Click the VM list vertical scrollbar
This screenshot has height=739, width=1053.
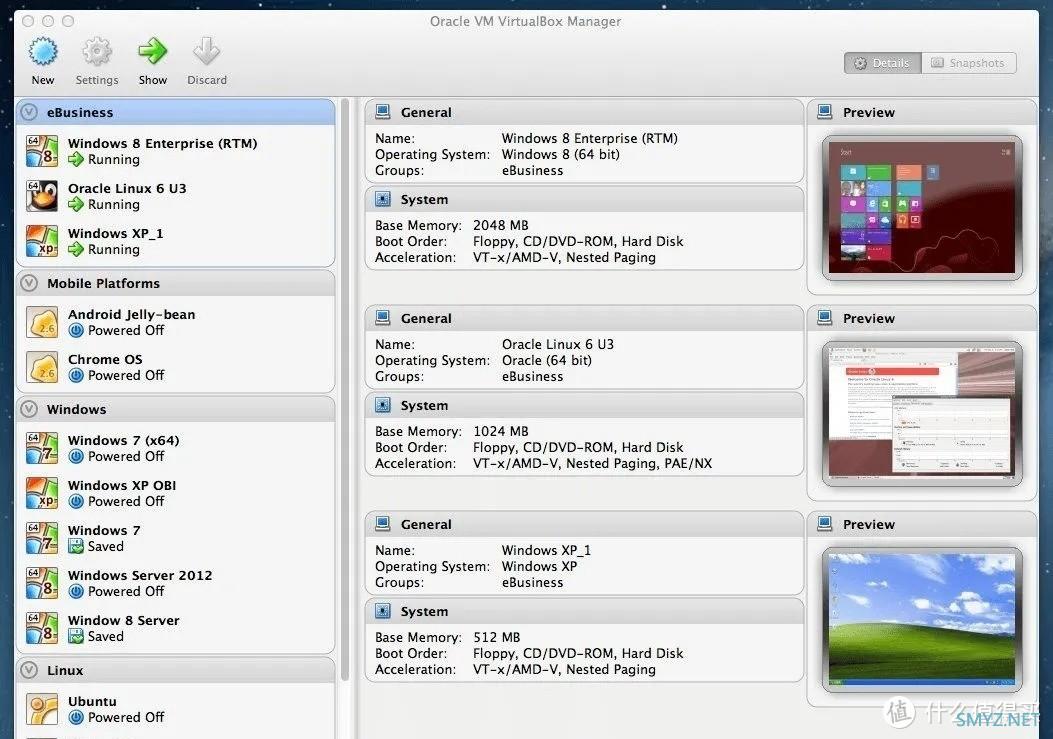click(x=345, y=390)
